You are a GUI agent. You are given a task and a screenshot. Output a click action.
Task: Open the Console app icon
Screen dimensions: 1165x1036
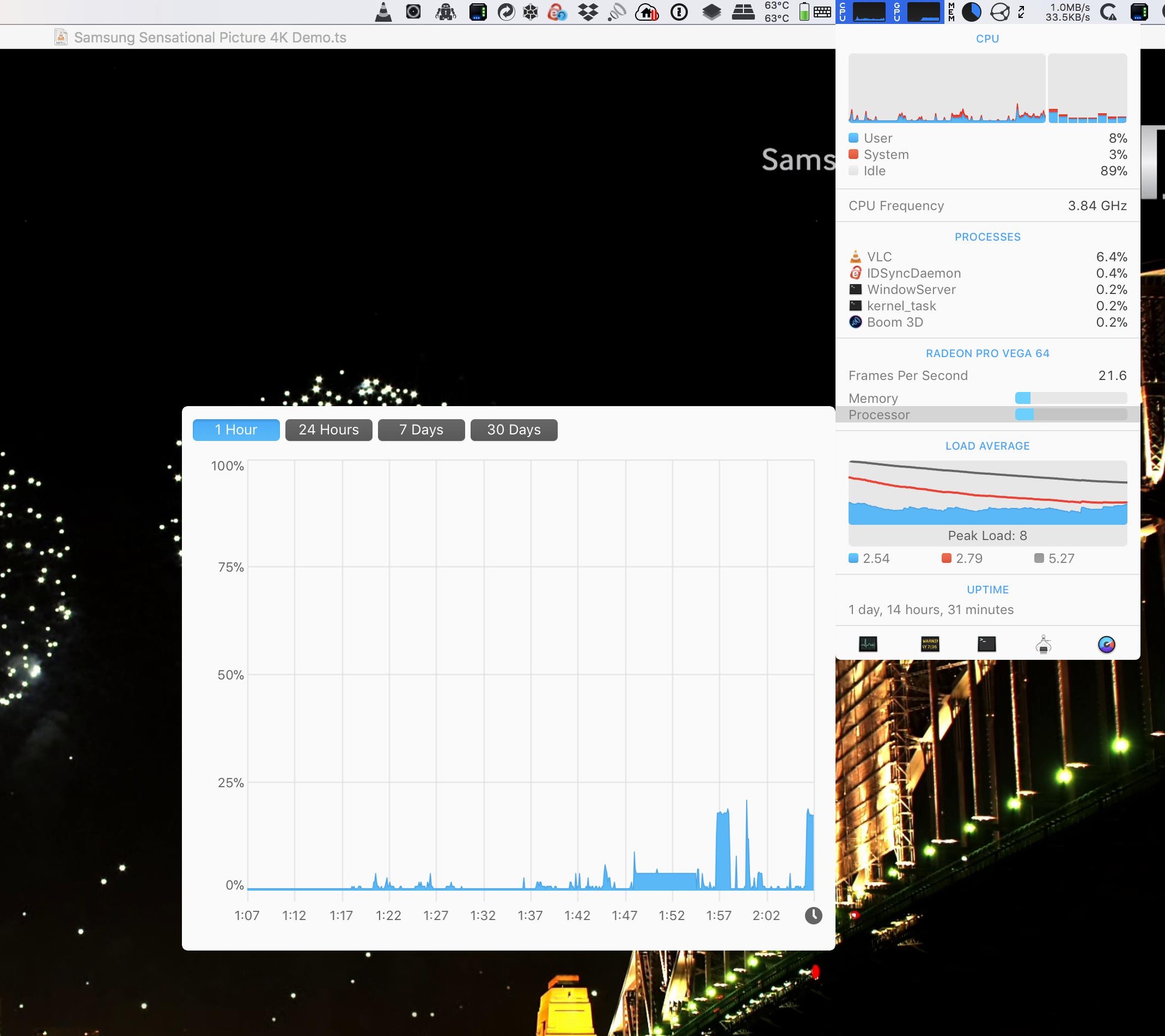click(930, 644)
